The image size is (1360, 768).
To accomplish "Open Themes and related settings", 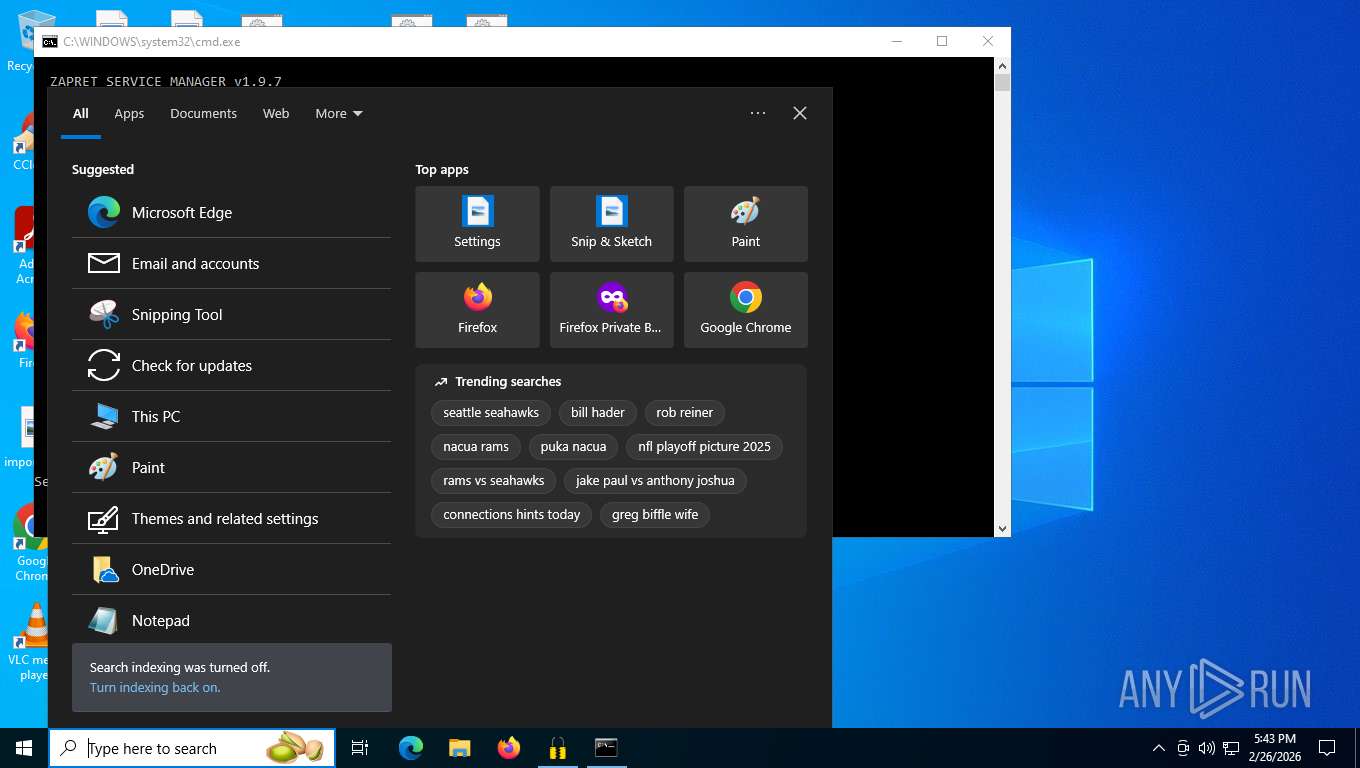I will [231, 518].
